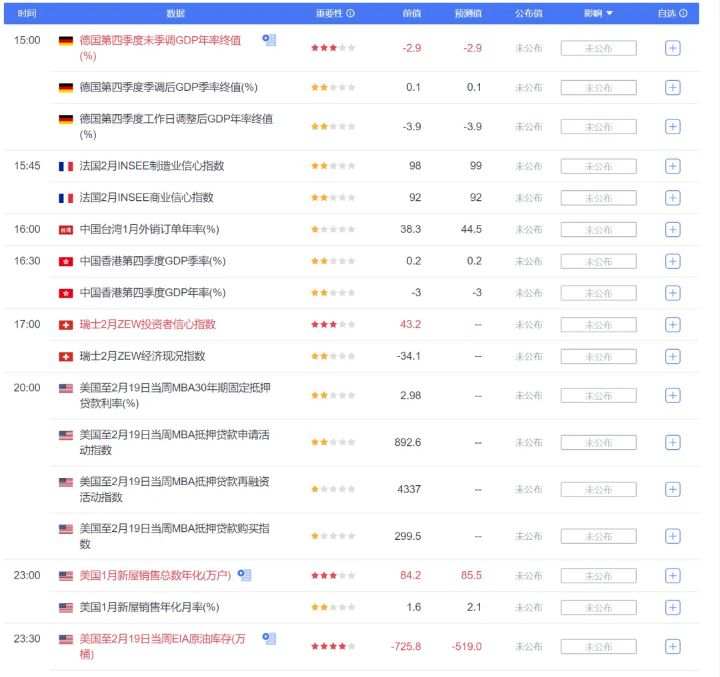Image resolution: width=720 pixels, height=677 pixels.
Task: Click the info icon next to 自选 header
Action: (x=683, y=13)
